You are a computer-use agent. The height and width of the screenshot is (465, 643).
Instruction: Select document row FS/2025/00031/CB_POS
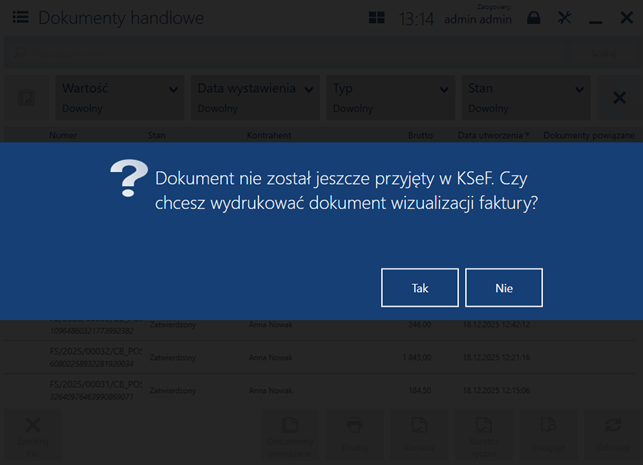point(320,390)
